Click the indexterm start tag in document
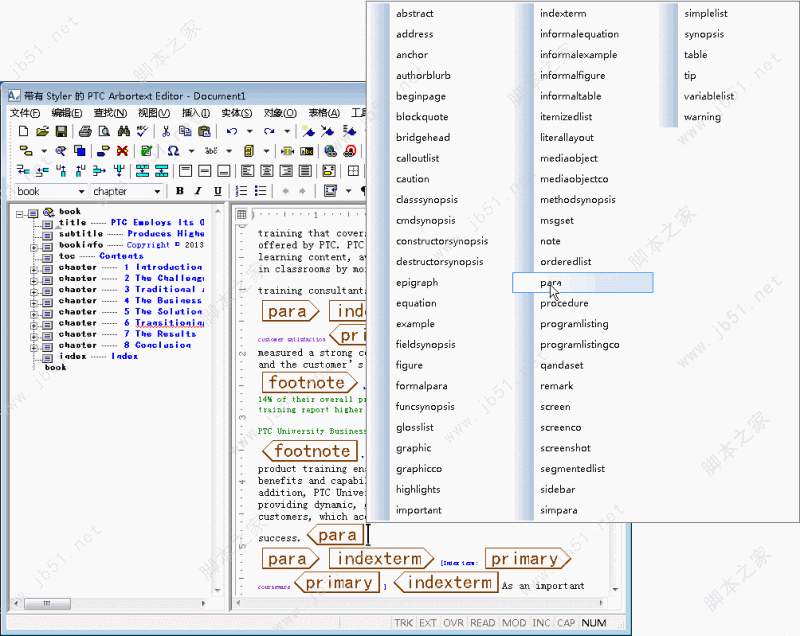This screenshot has height=636, width=800. (381, 559)
